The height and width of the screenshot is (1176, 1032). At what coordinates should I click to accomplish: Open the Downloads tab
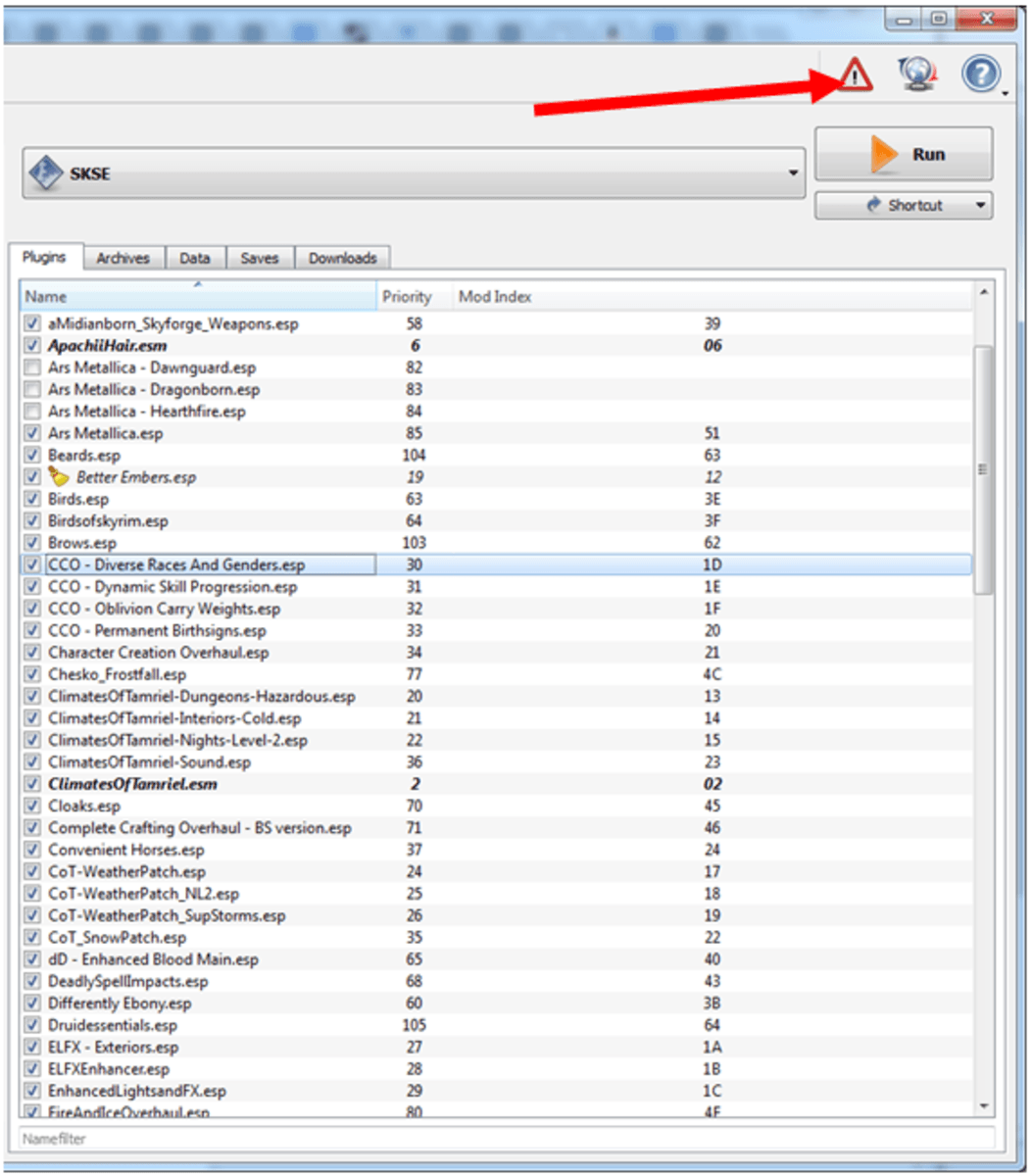pos(343,259)
